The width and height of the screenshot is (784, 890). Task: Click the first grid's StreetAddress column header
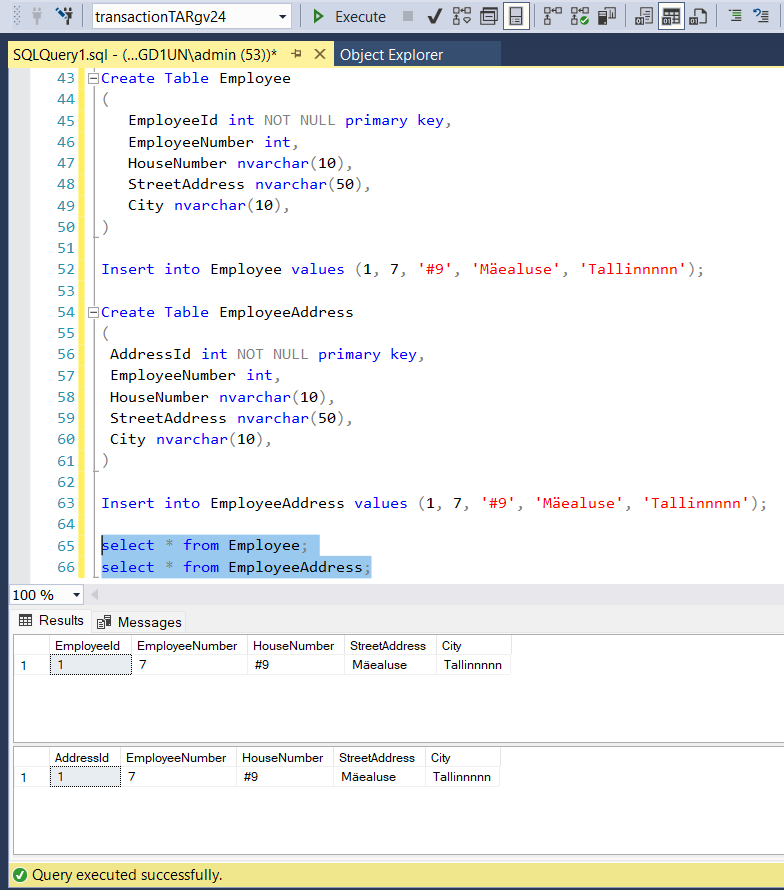[390, 645]
